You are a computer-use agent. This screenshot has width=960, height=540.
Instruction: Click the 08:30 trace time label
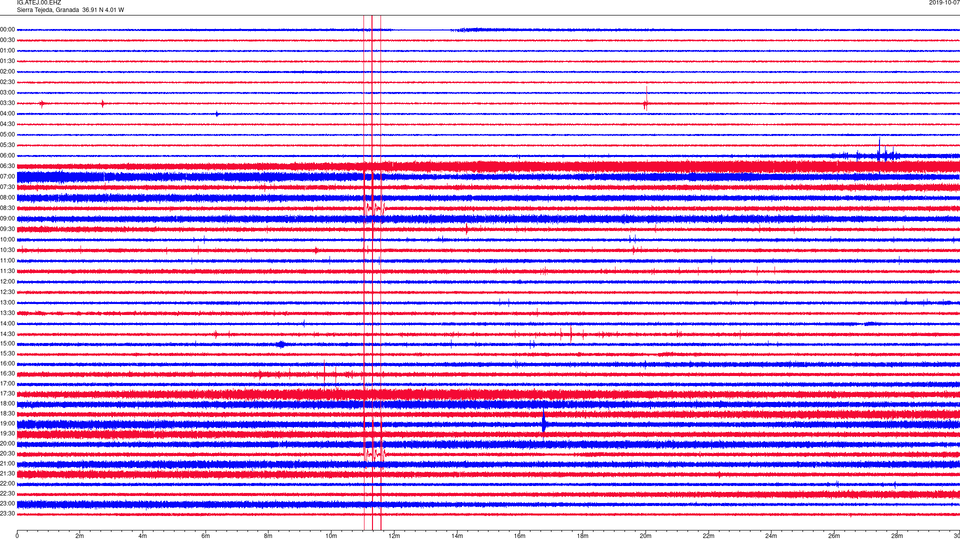click(x=7, y=208)
